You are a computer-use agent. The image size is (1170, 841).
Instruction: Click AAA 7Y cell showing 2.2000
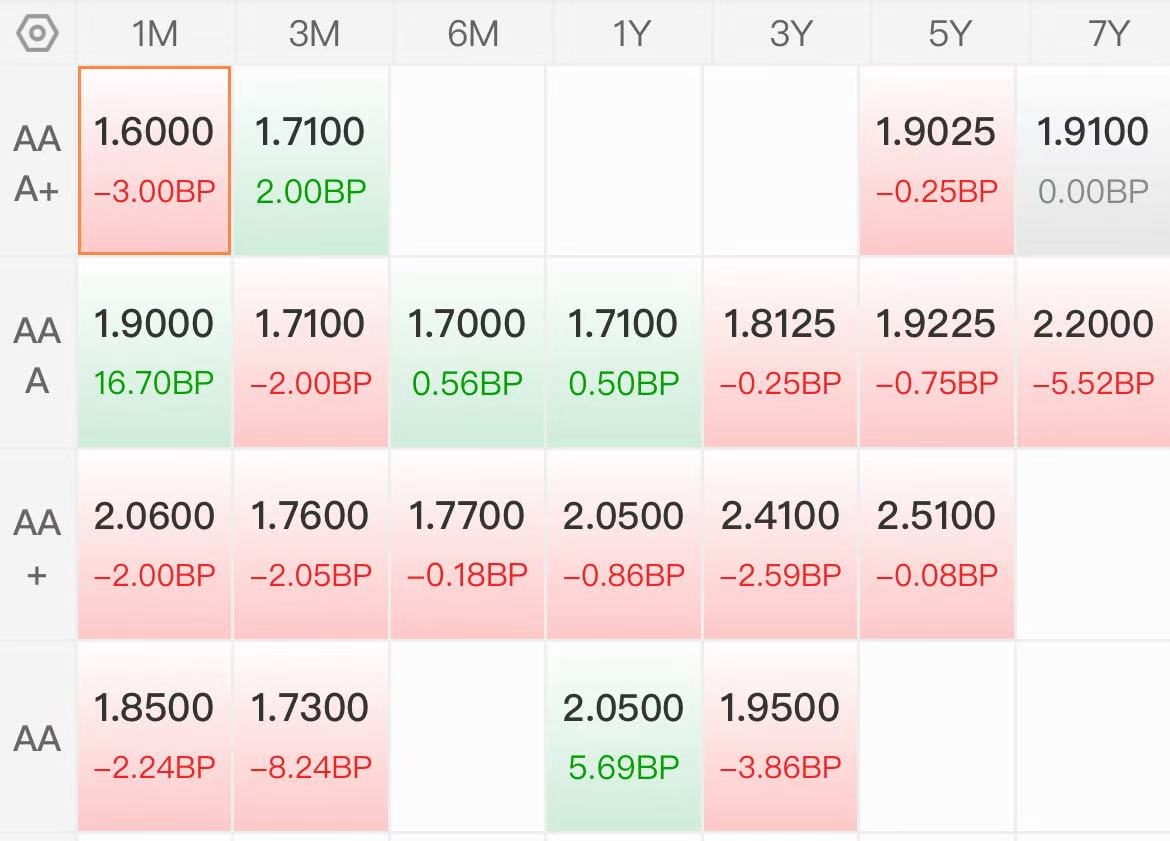pos(1094,352)
